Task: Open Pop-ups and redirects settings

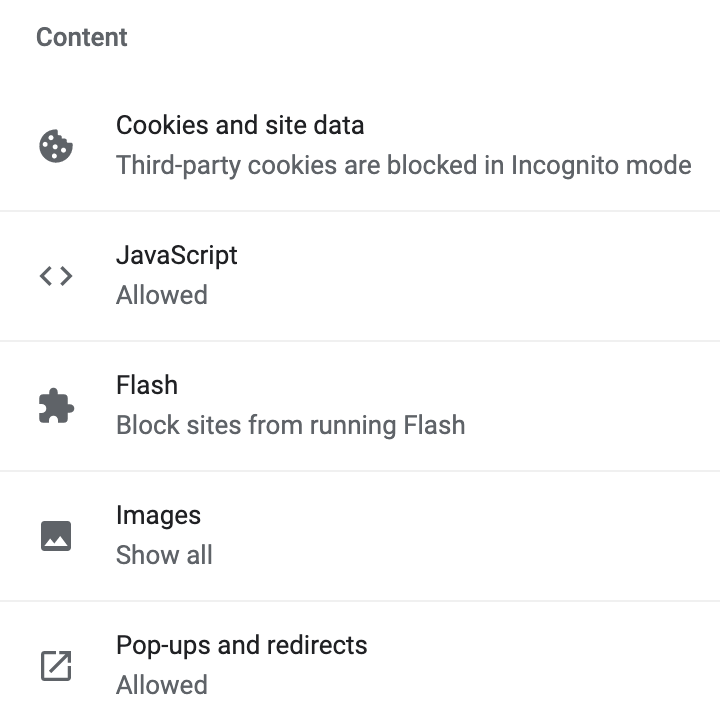Action: (400, 666)
